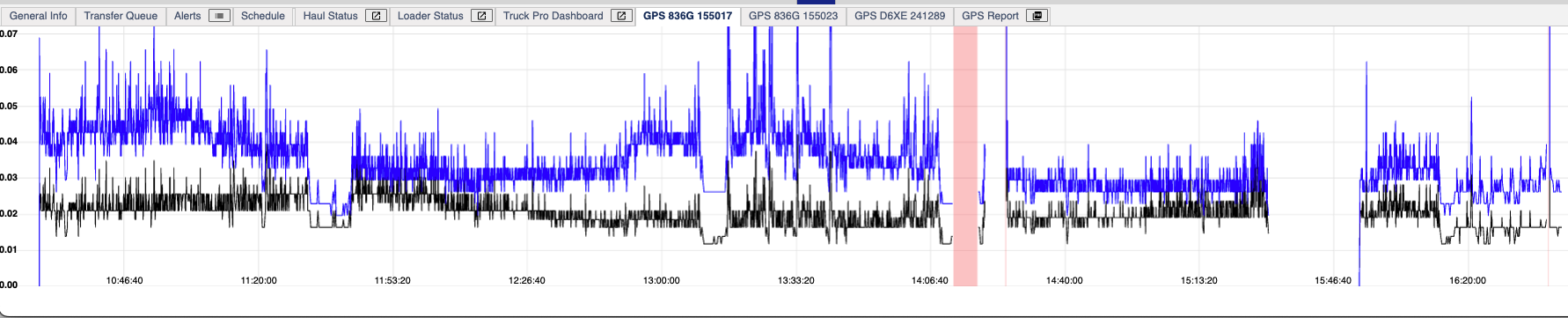Click the 14:06:40 time axis label

tap(930, 280)
